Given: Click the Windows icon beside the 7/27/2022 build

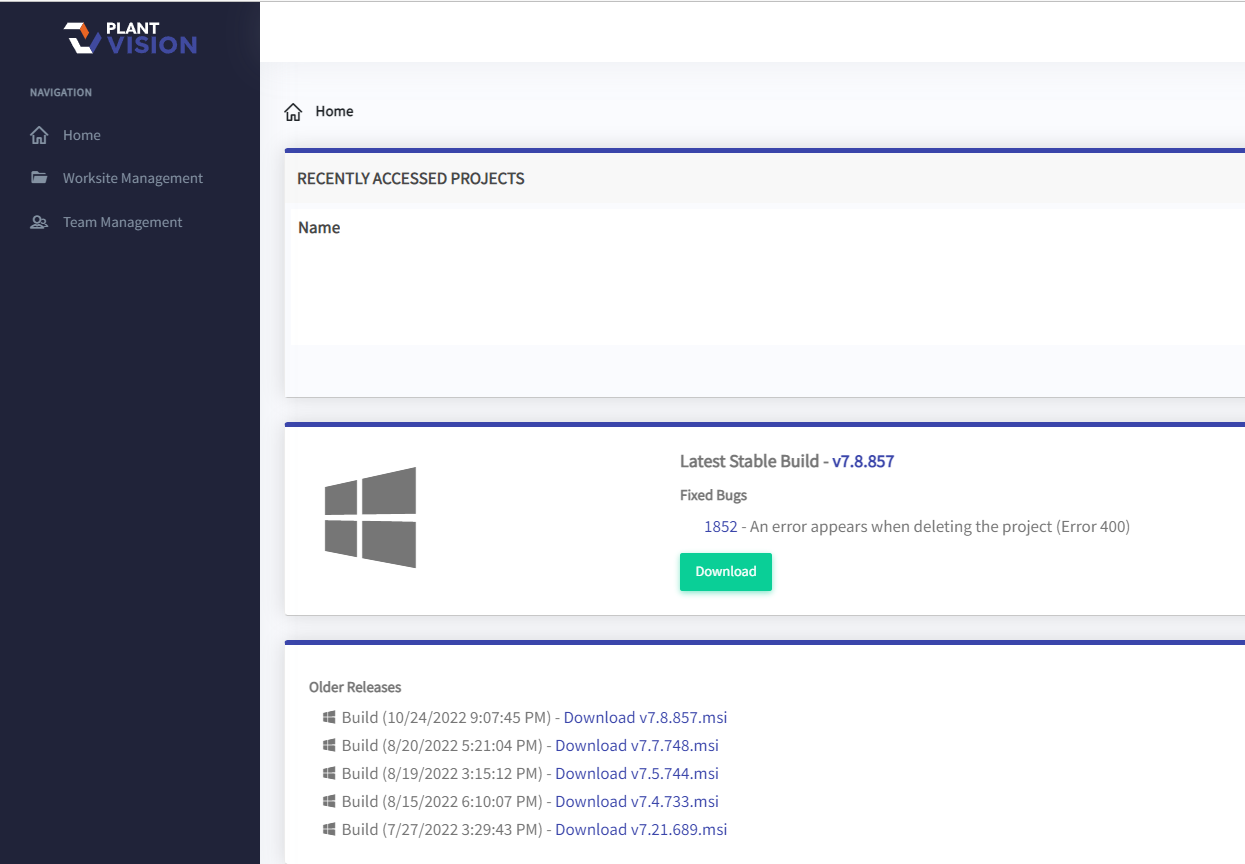Looking at the screenshot, I should (x=328, y=828).
